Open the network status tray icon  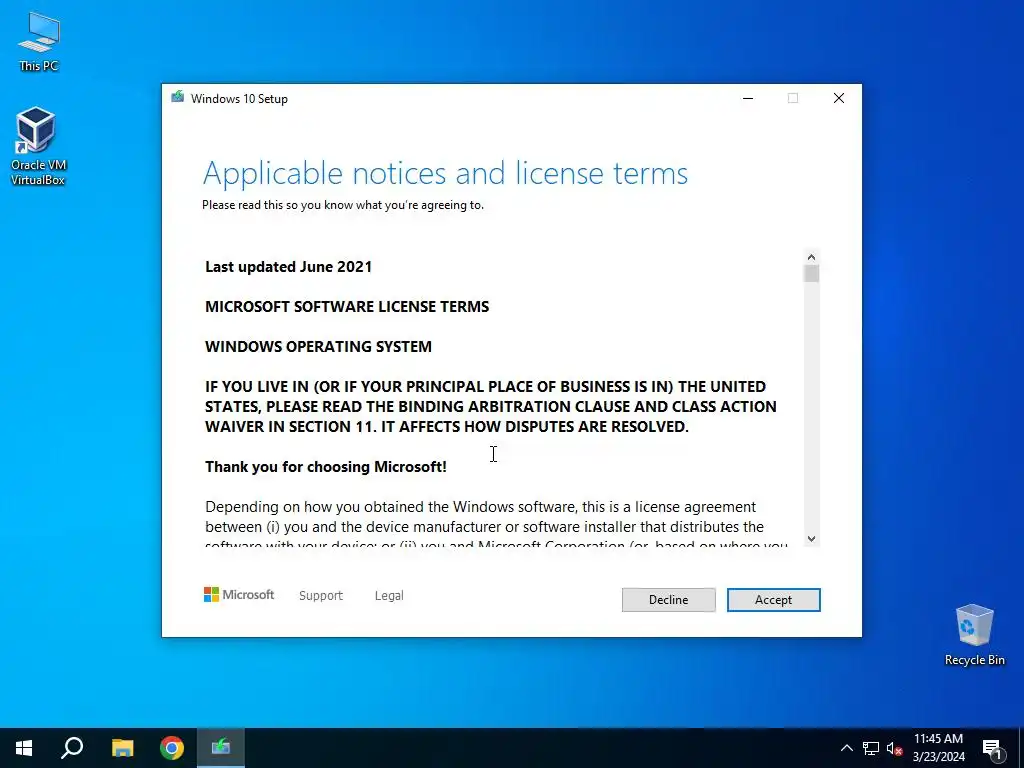pos(871,748)
